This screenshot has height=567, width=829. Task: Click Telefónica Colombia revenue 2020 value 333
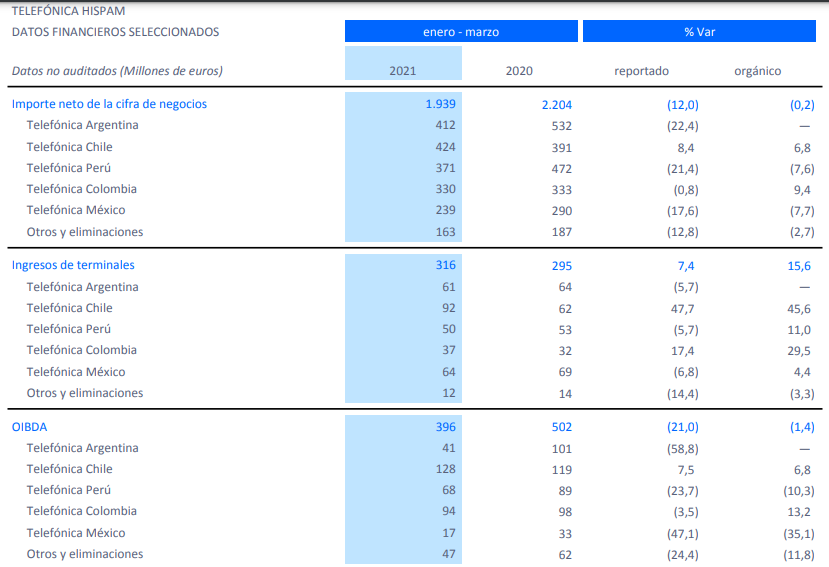click(x=561, y=190)
